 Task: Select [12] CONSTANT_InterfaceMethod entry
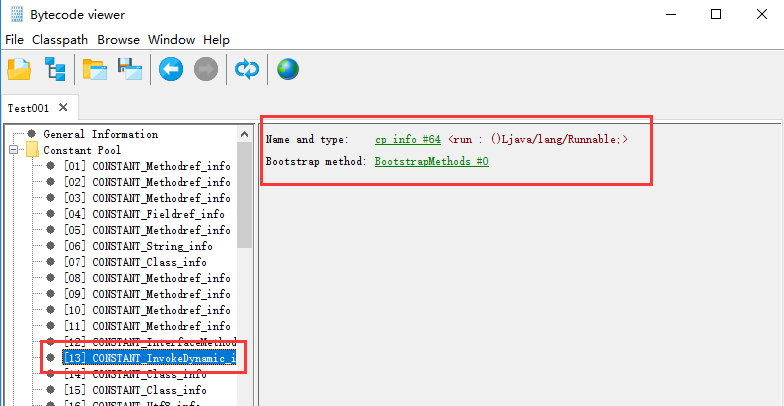coord(150,342)
